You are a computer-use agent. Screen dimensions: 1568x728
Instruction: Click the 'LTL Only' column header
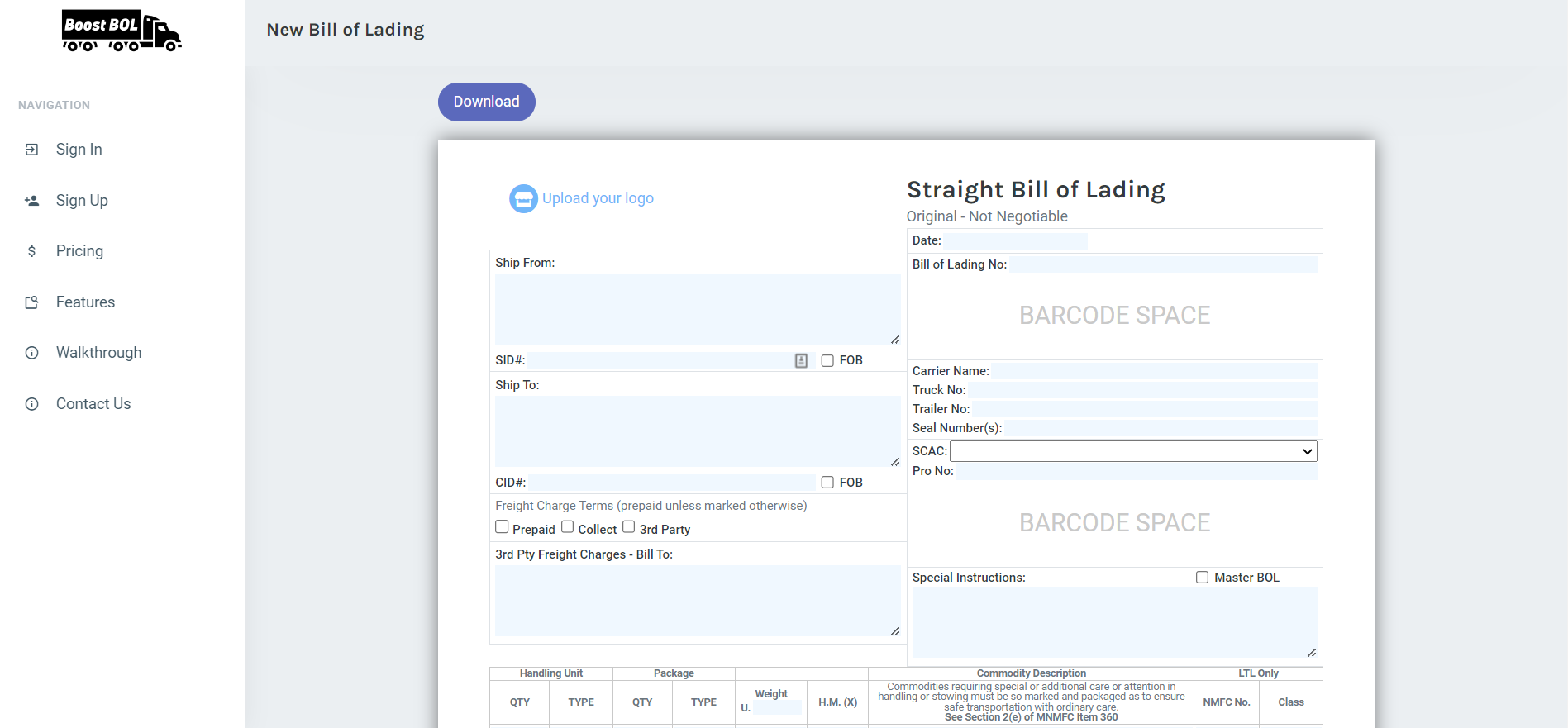pyautogui.click(x=1258, y=673)
